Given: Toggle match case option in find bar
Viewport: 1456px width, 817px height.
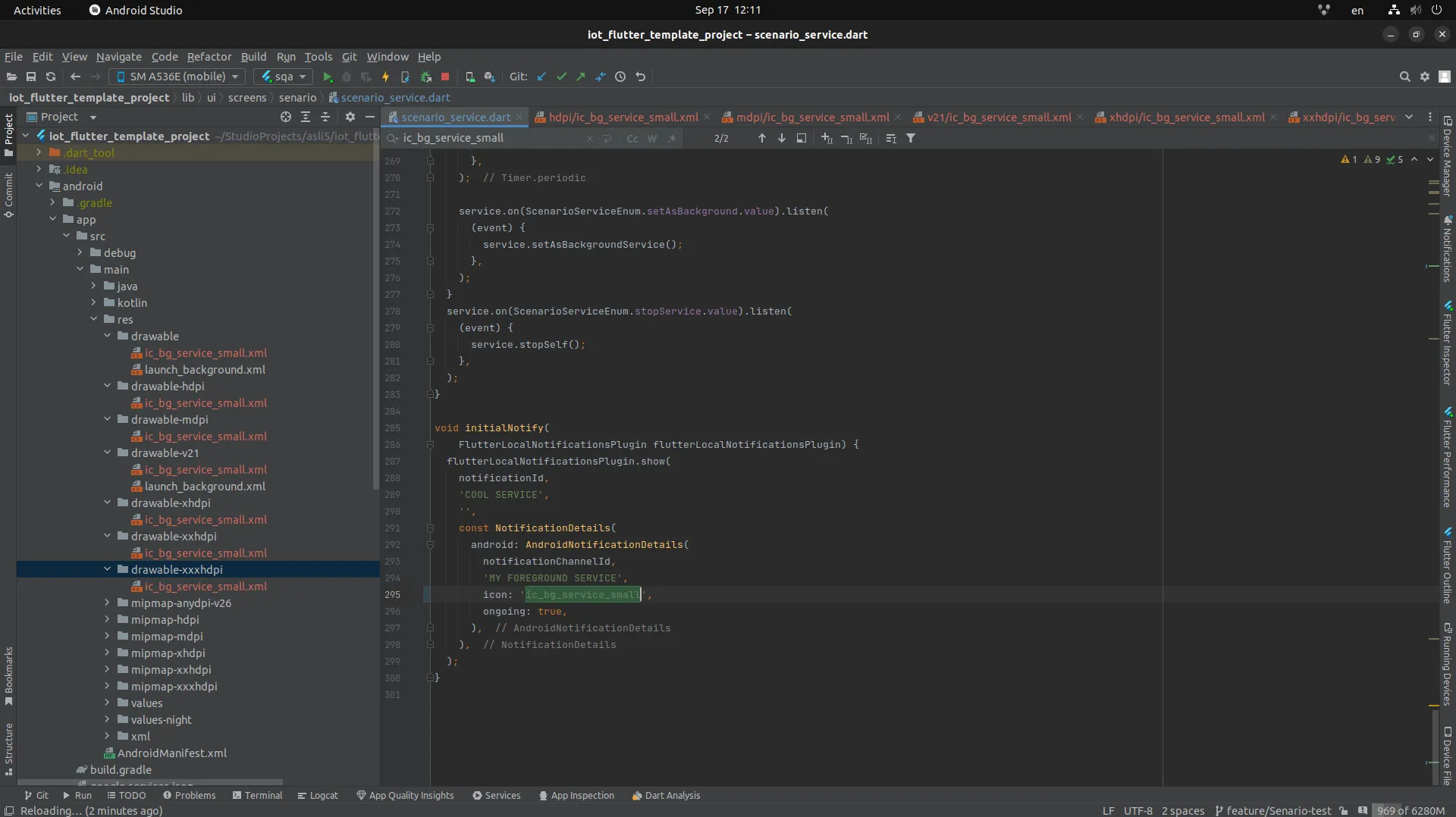Looking at the screenshot, I should tap(632, 139).
